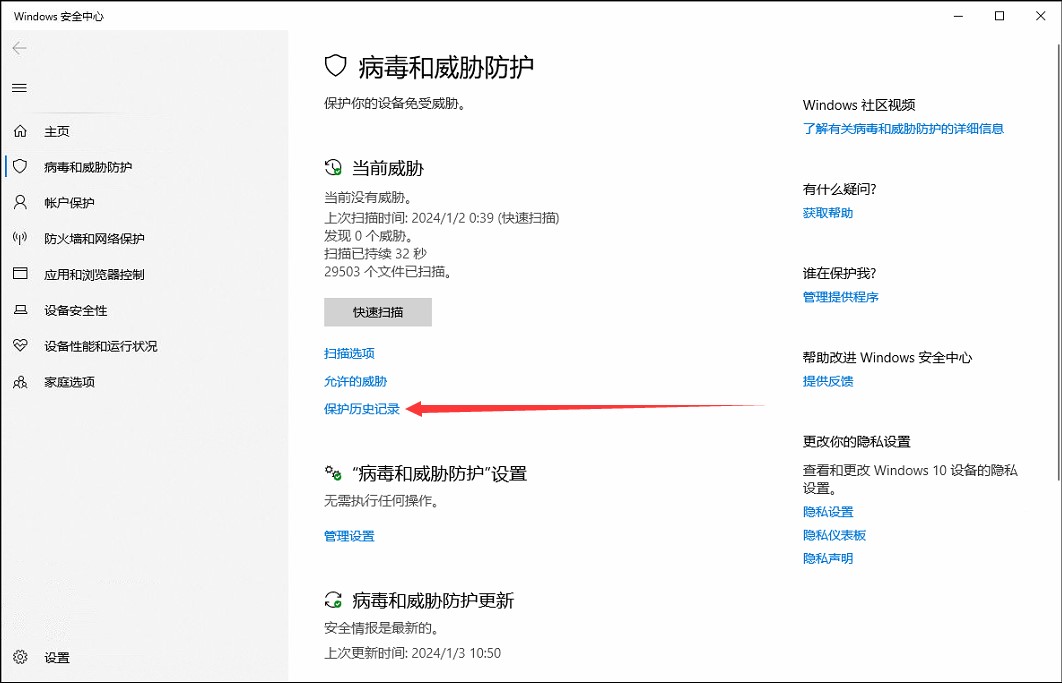Toggle the hamburger navigation menu

20,88
